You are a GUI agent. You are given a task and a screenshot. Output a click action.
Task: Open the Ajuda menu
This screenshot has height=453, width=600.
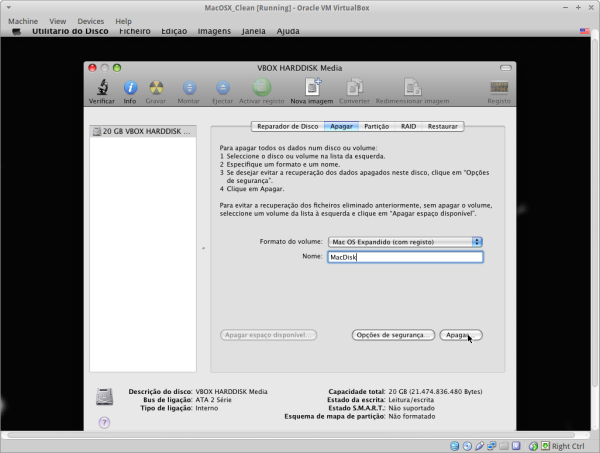click(x=288, y=31)
